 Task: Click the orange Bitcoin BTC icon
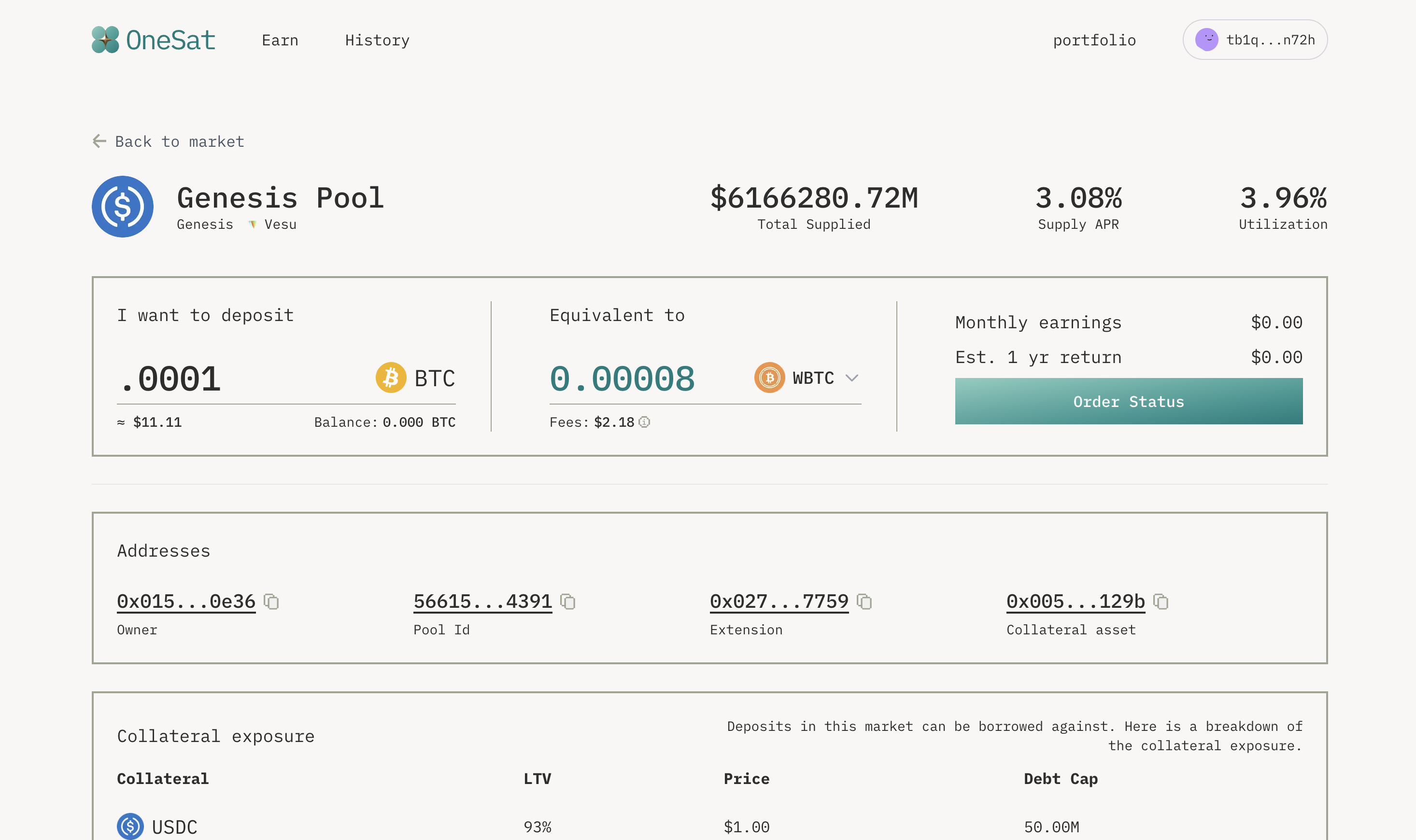coord(391,378)
